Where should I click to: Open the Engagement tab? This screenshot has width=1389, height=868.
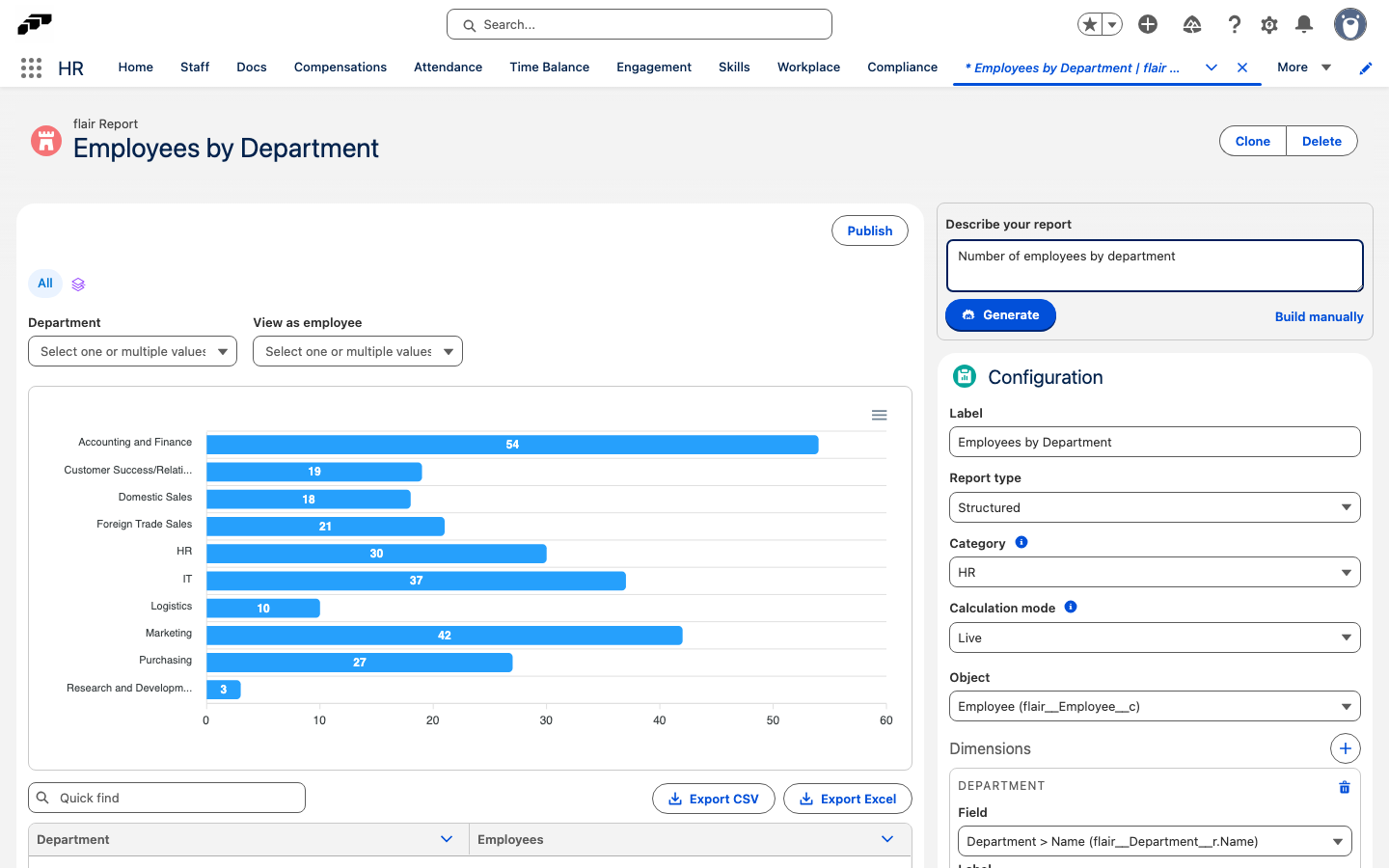tap(654, 68)
